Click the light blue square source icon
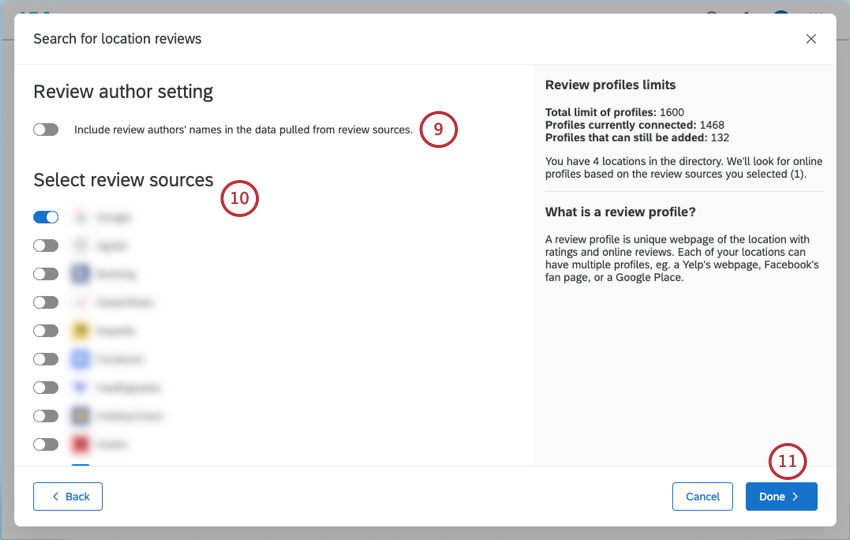850x540 pixels. (80, 359)
